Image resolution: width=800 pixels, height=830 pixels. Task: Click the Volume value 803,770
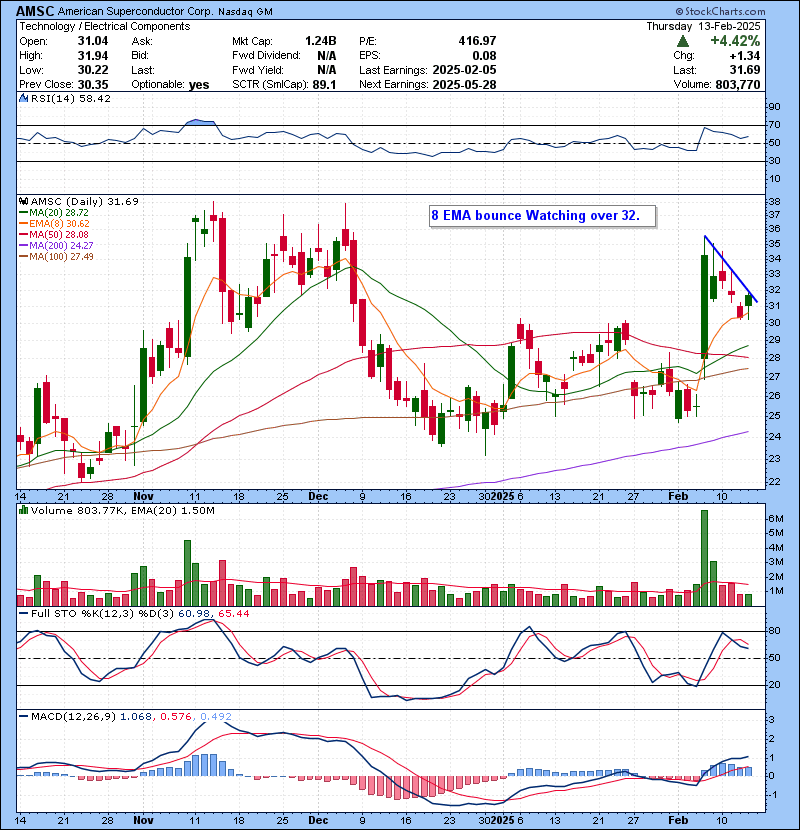tap(738, 84)
